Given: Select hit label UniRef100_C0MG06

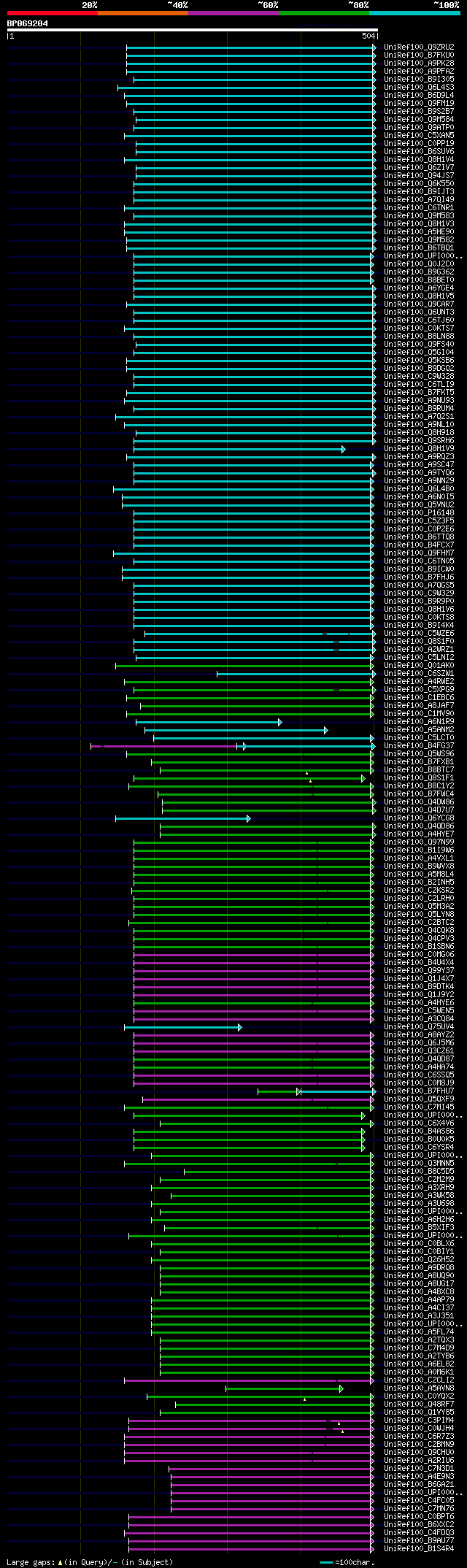Looking at the screenshot, I should pos(419,954).
